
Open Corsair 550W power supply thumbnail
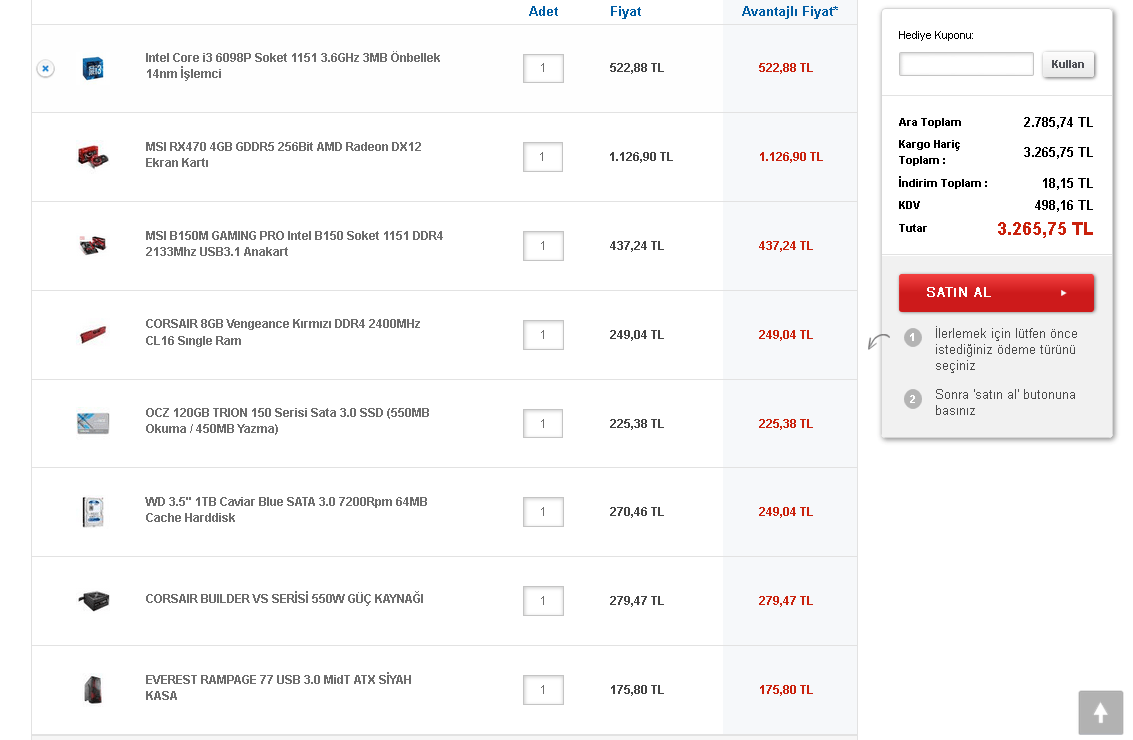pos(93,600)
